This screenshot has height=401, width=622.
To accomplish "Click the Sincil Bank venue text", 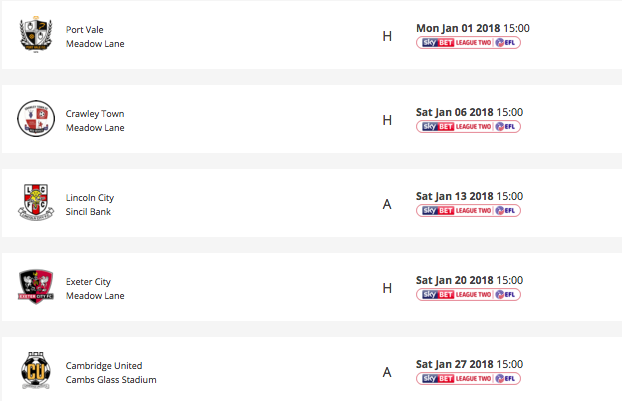I will point(87,212).
